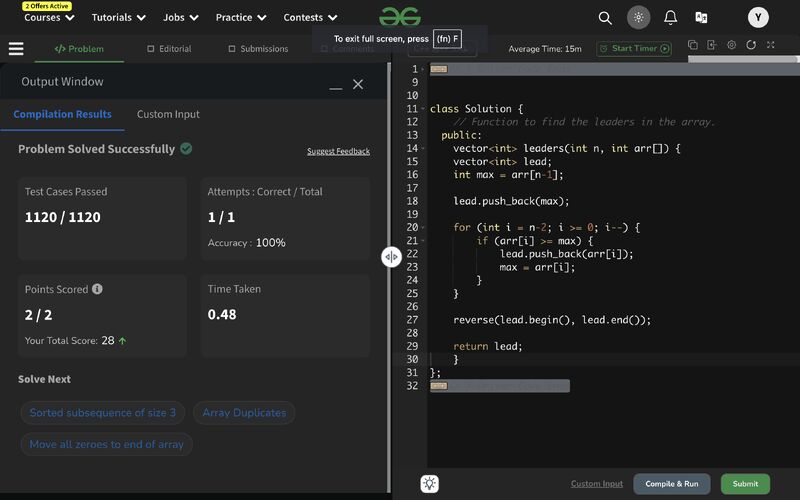The height and width of the screenshot is (500, 800).
Task: Click 'Average Time: 15m' label
Action: click(x=545, y=49)
